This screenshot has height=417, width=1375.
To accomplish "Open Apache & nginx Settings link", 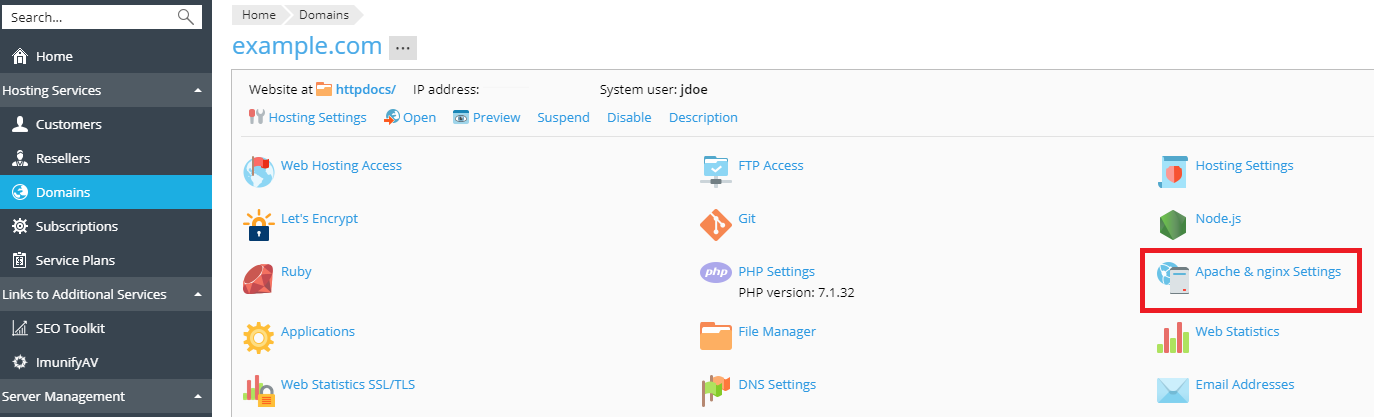I will coord(1267,272).
